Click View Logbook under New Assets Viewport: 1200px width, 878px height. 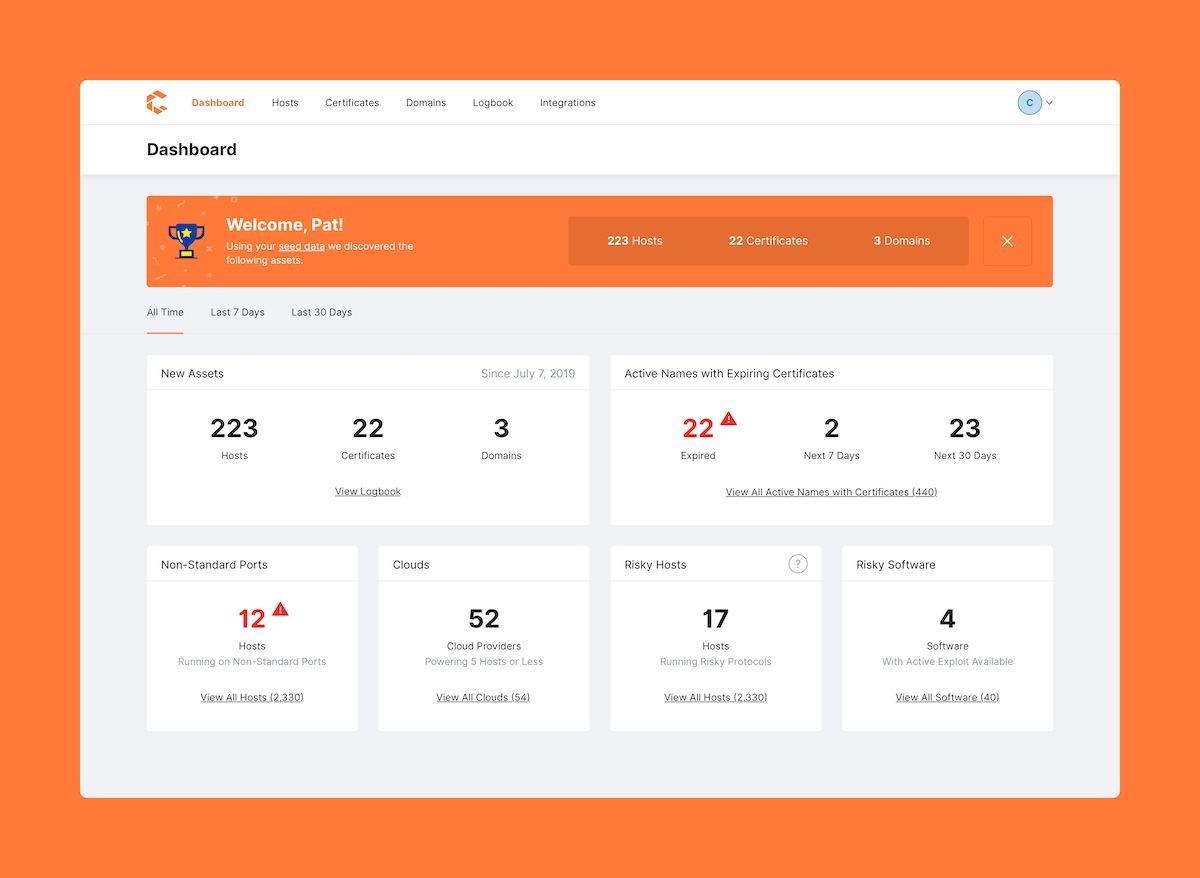368,491
